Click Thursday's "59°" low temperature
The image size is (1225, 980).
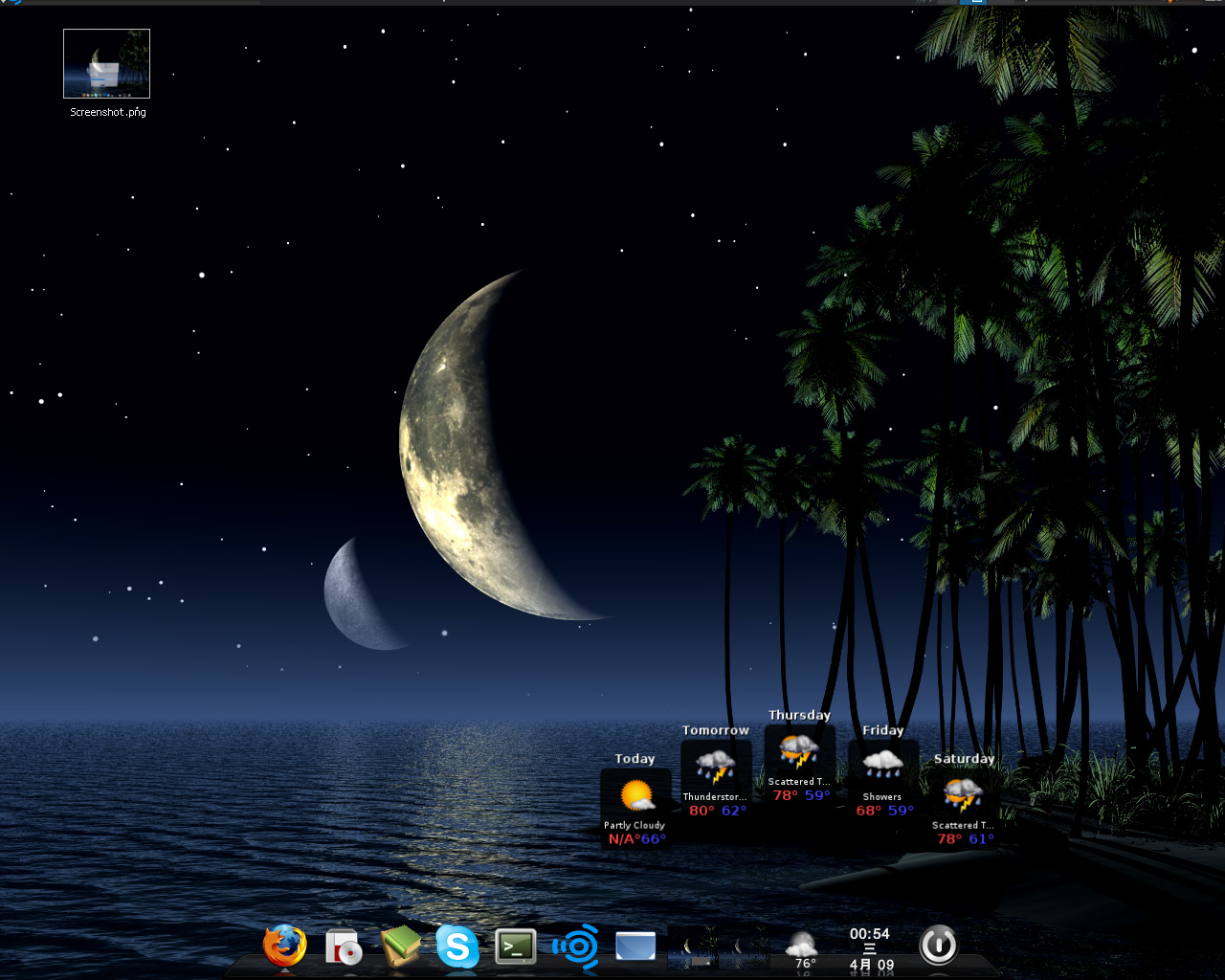(x=817, y=795)
